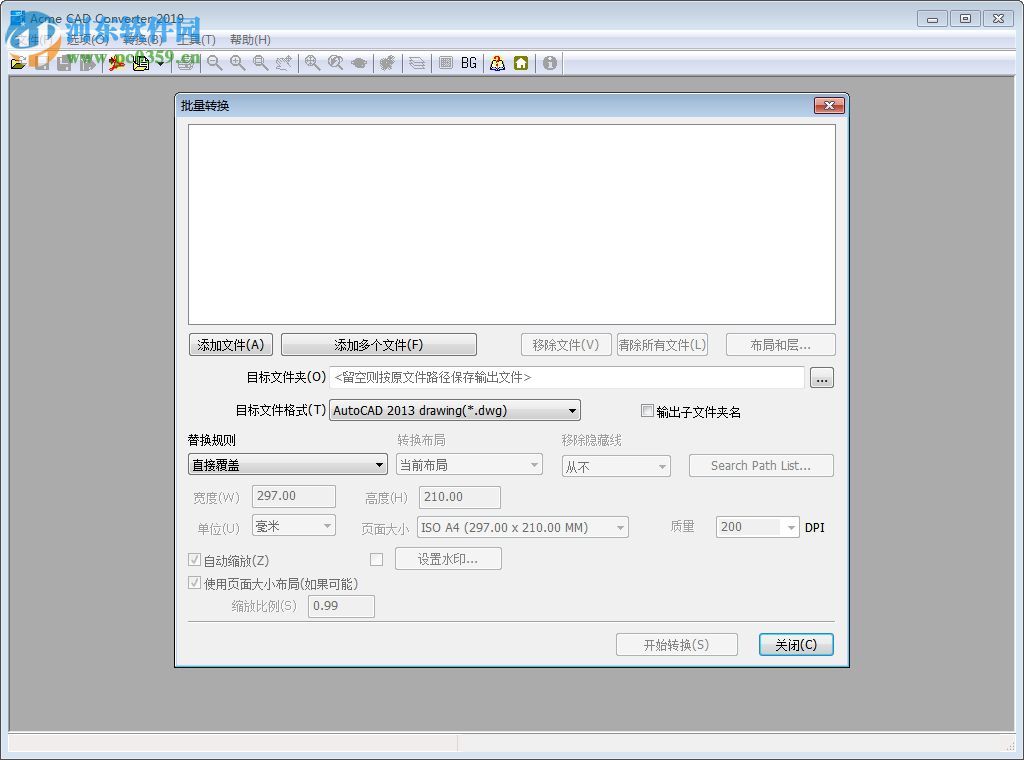Open the Print icon on the toolbar

coord(186,63)
